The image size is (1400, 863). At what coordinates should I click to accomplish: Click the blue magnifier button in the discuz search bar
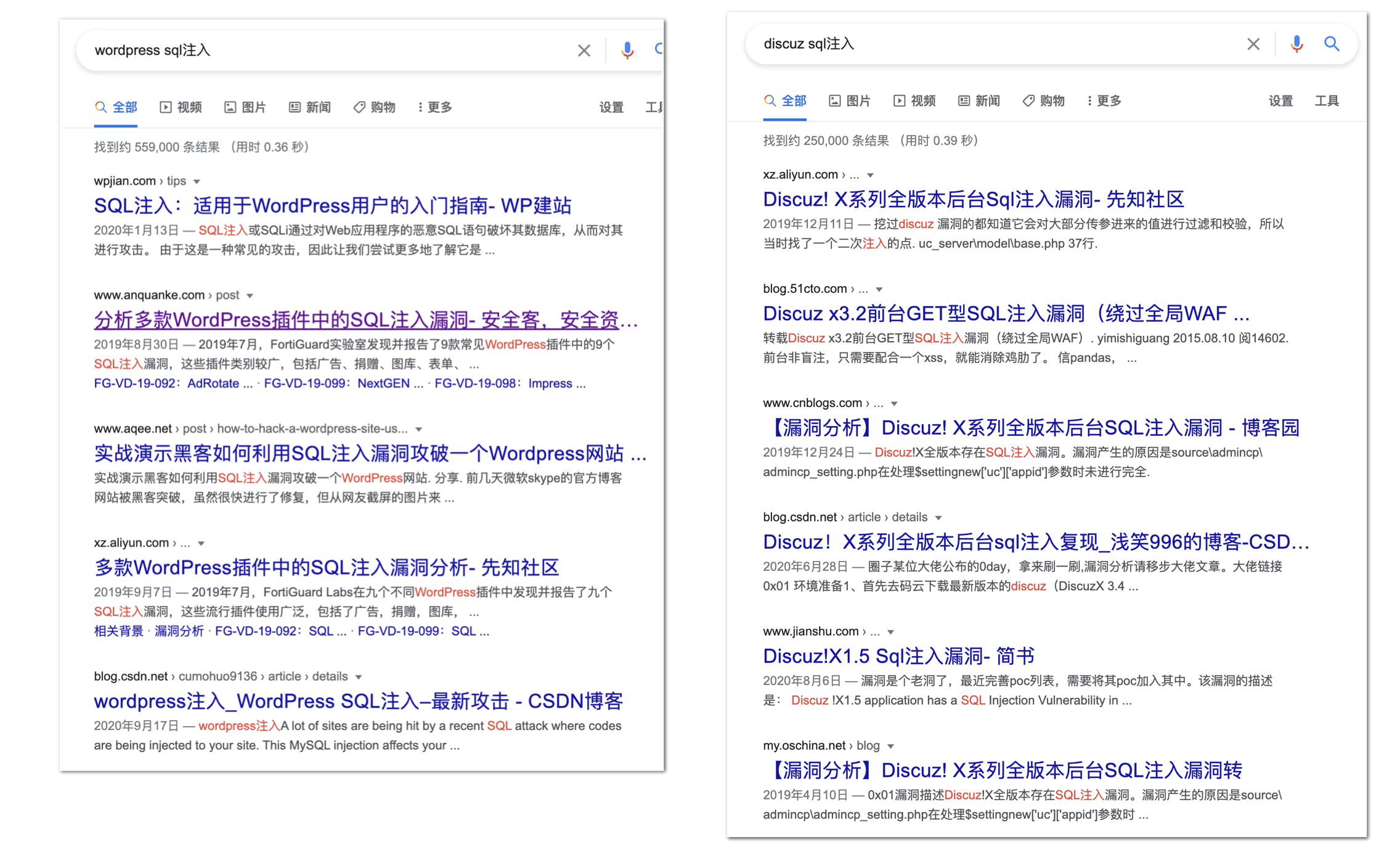click(1332, 44)
